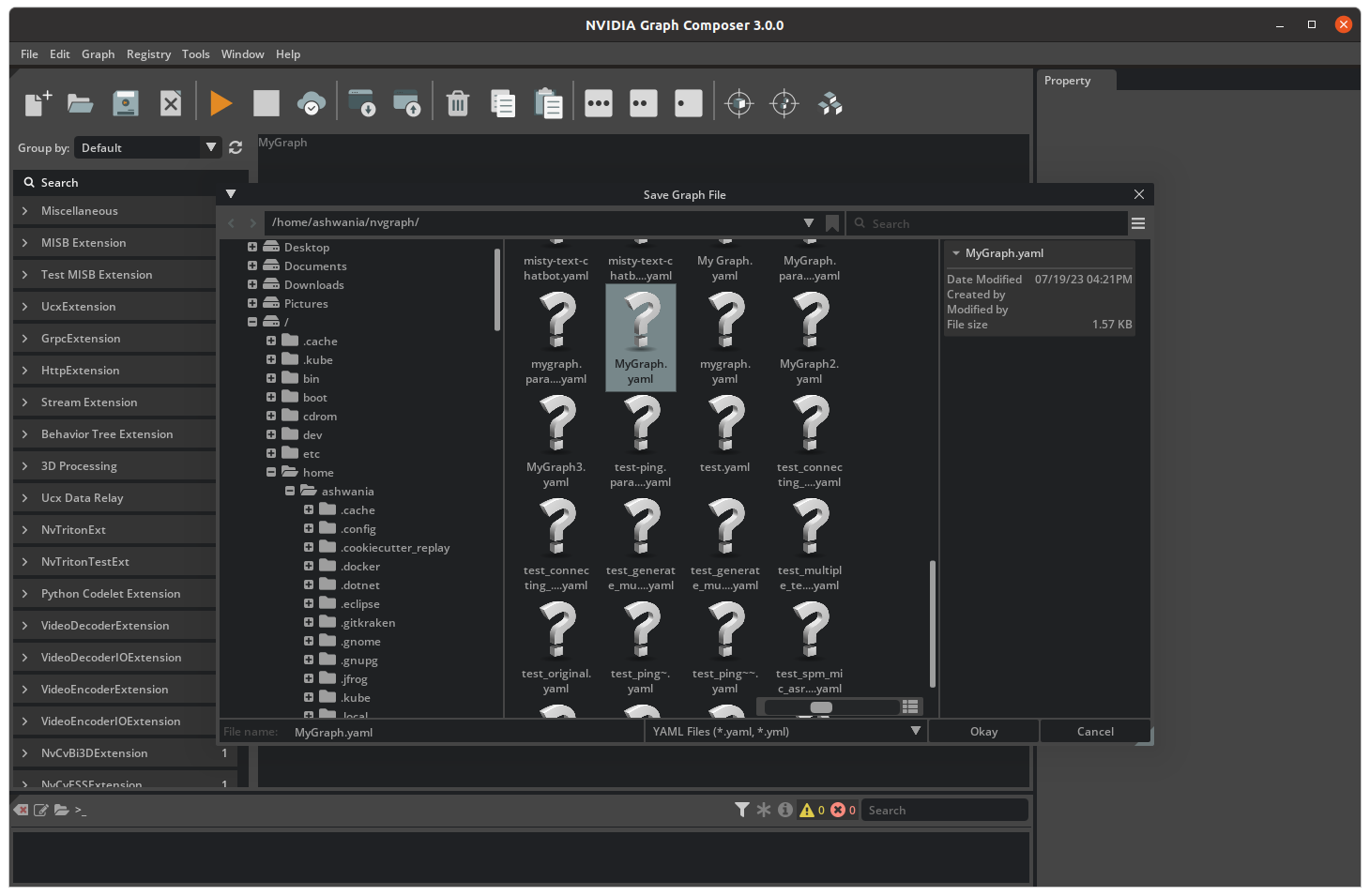1370x896 pixels.
Task: Bookmark the current directory in the save dialog
Action: coord(832,223)
